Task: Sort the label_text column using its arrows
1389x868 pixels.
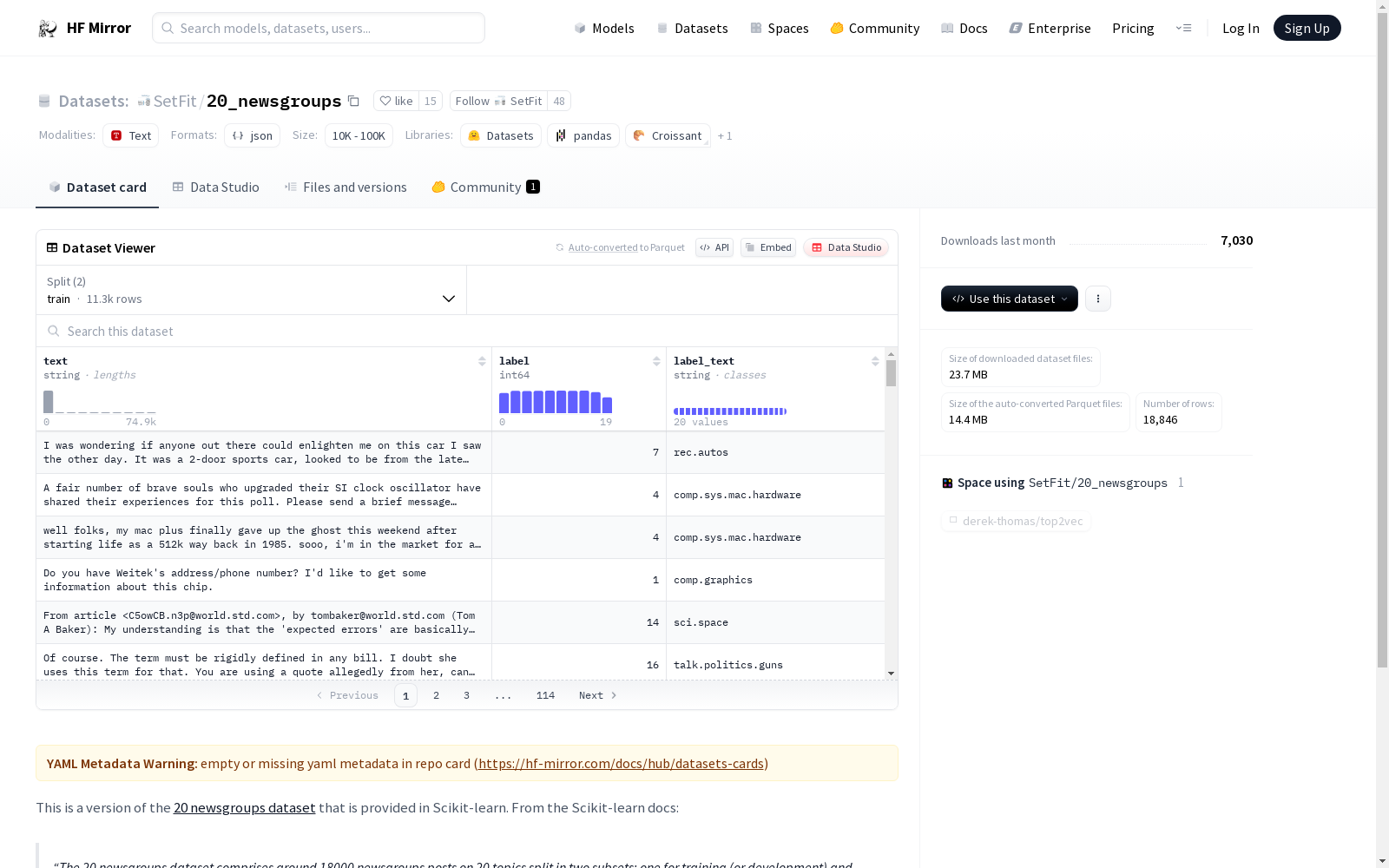Action: pyautogui.click(x=875, y=361)
